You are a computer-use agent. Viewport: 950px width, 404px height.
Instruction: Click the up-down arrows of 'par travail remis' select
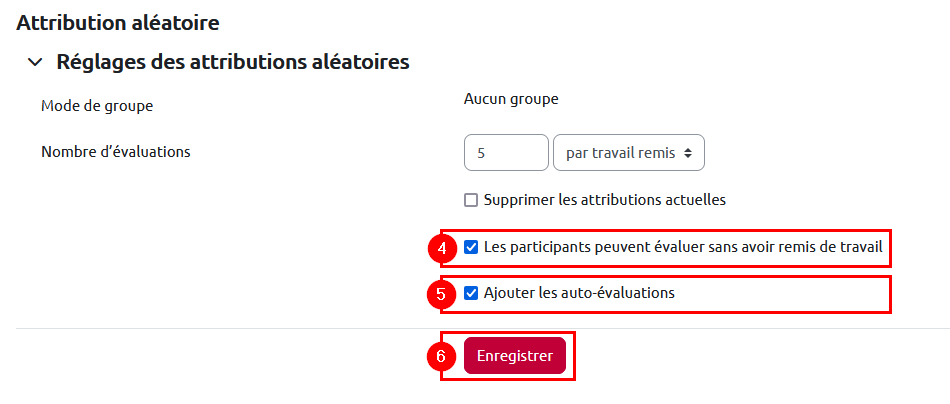[x=689, y=153]
